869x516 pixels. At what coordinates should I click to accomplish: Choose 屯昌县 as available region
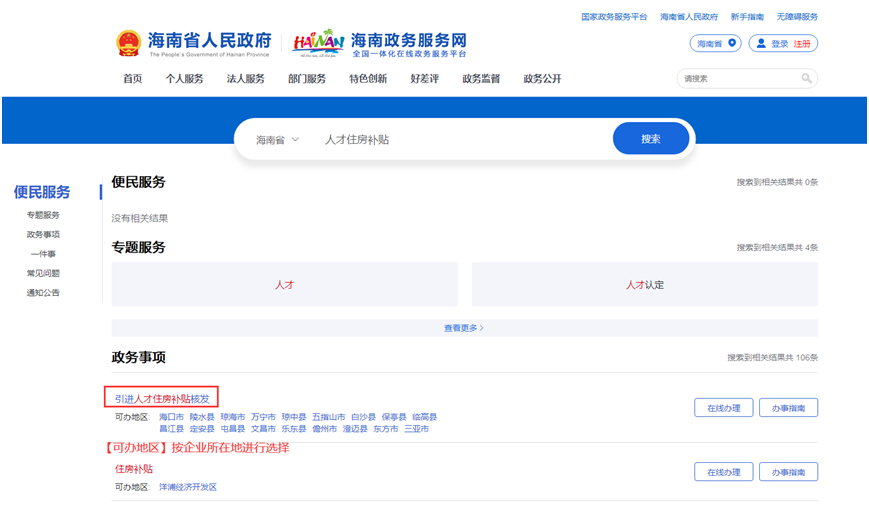(x=233, y=429)
